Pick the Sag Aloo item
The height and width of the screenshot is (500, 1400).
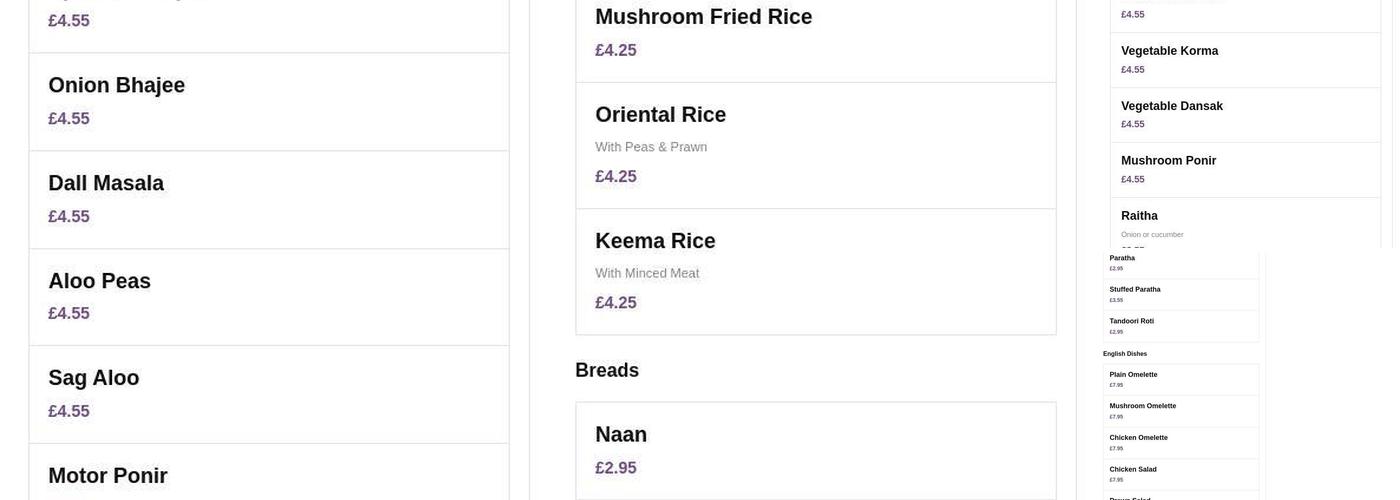[268, 394]
